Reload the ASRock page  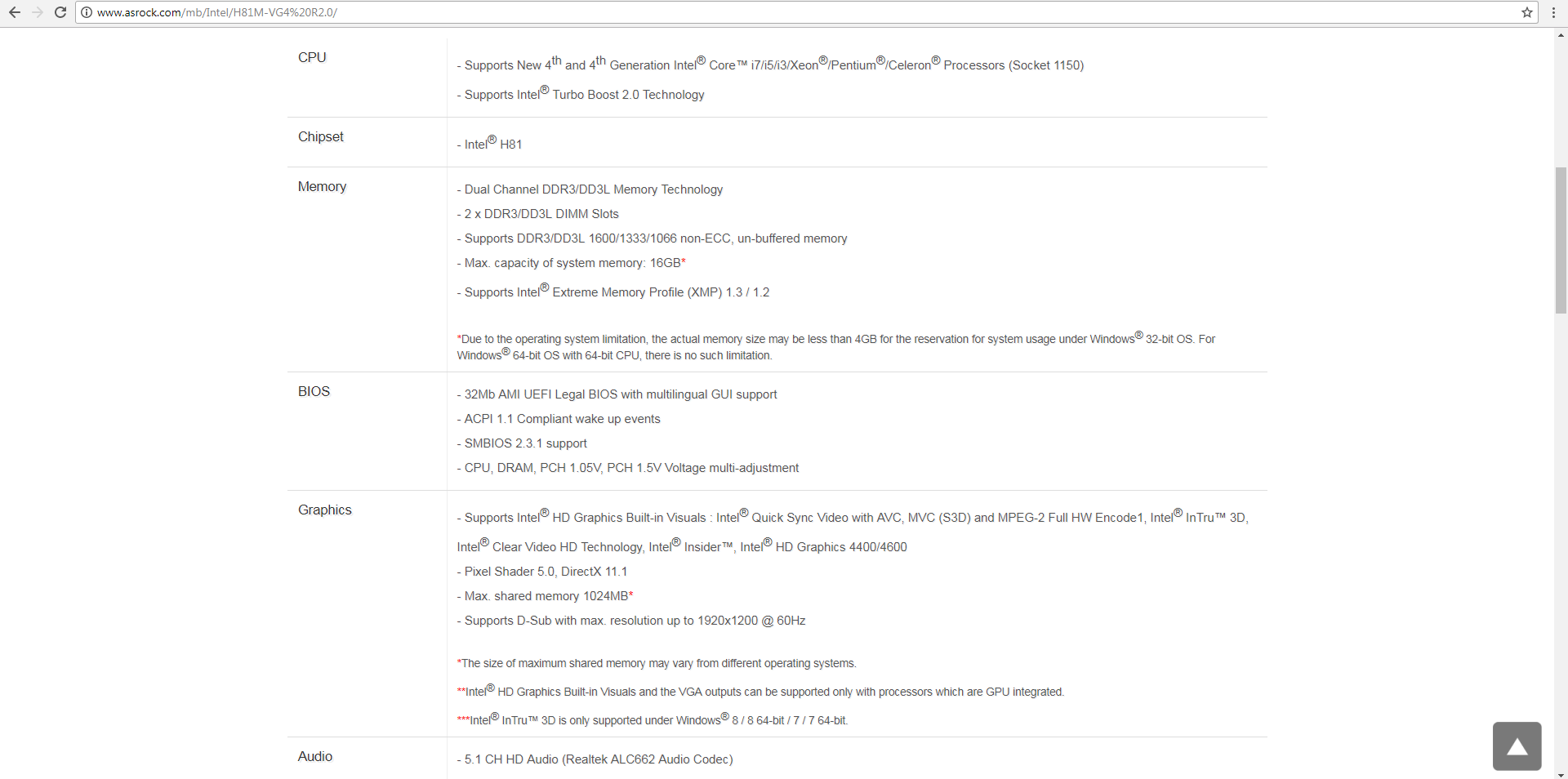(60, 12)
